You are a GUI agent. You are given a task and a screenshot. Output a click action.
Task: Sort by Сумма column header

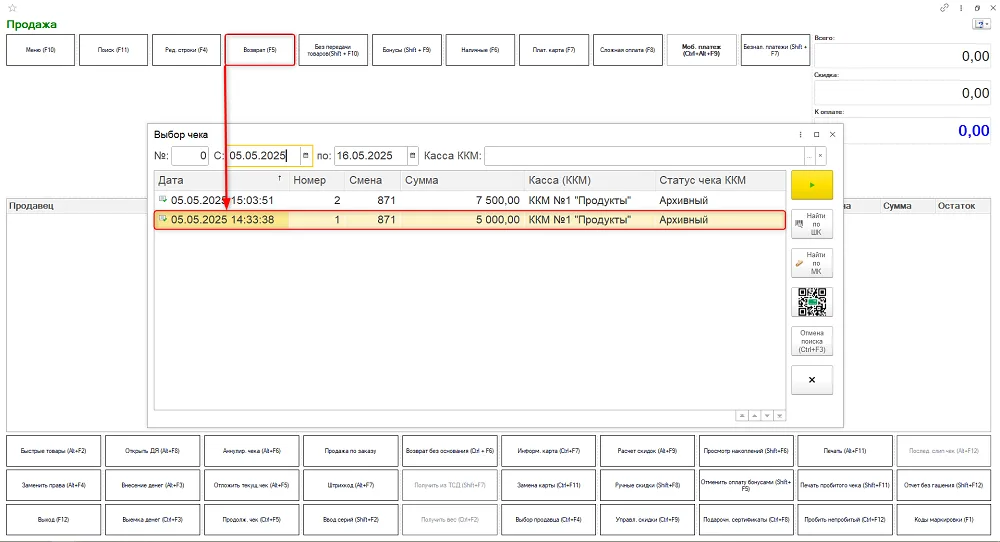(462, 180)
